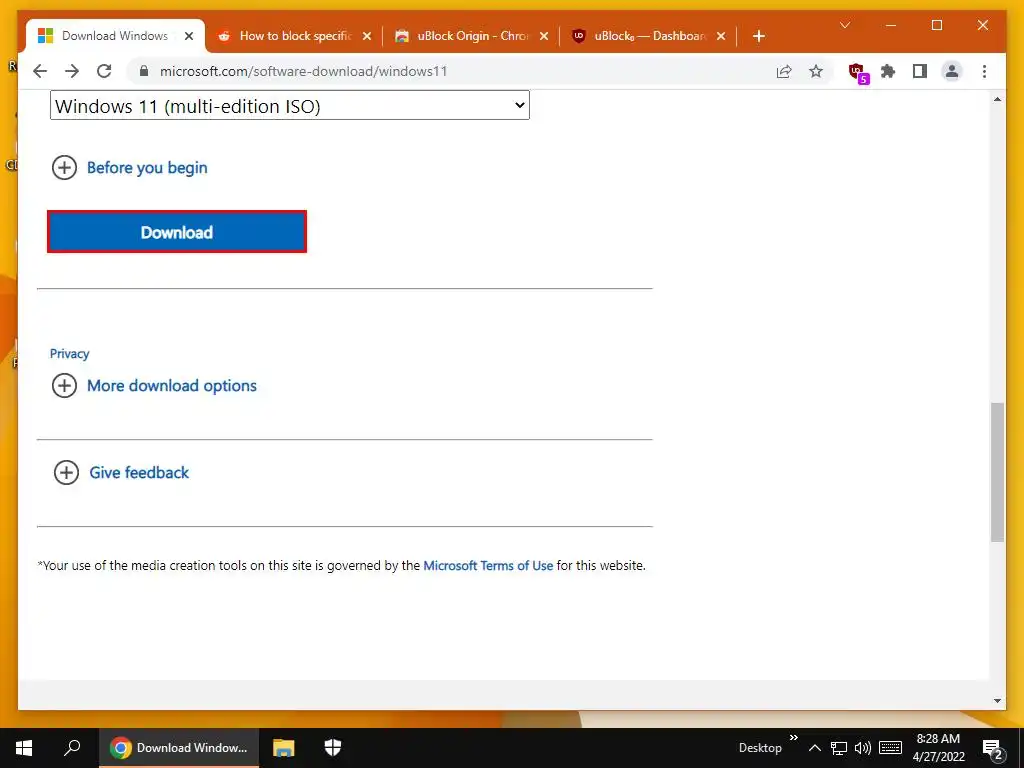Click scrollbar up arrow
This screenshot has width=1024, height=768.
[x=997, y=99]
